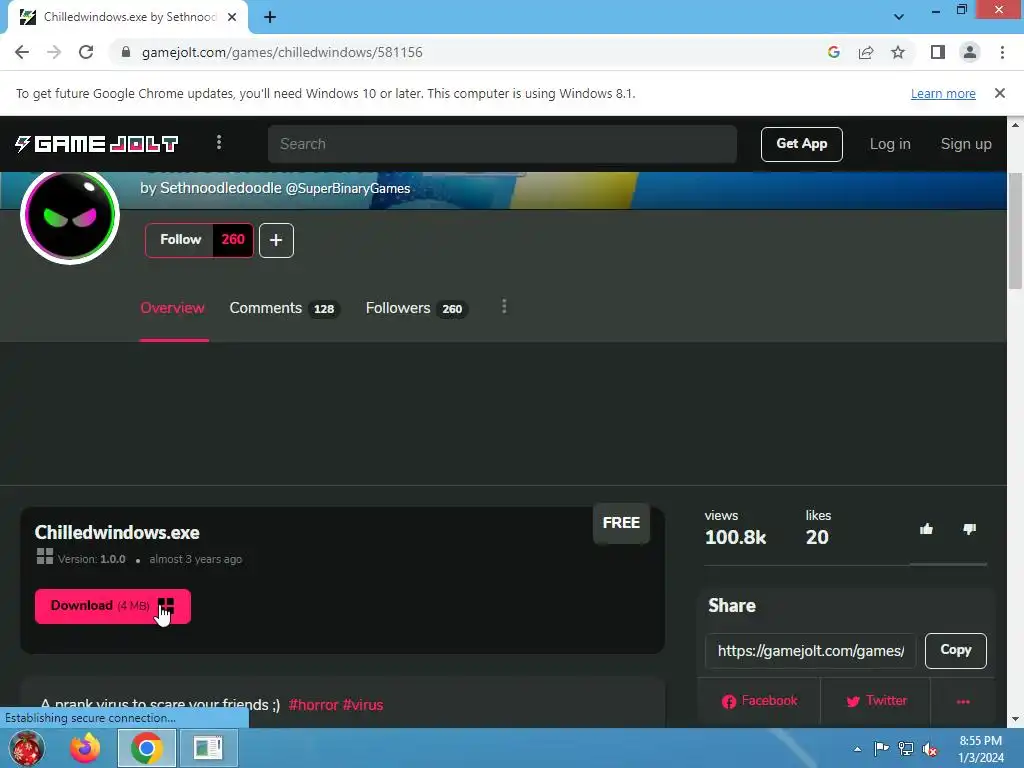Open the Chrome profile avatar
1024x768 pixels.
(x=970, y=52)
